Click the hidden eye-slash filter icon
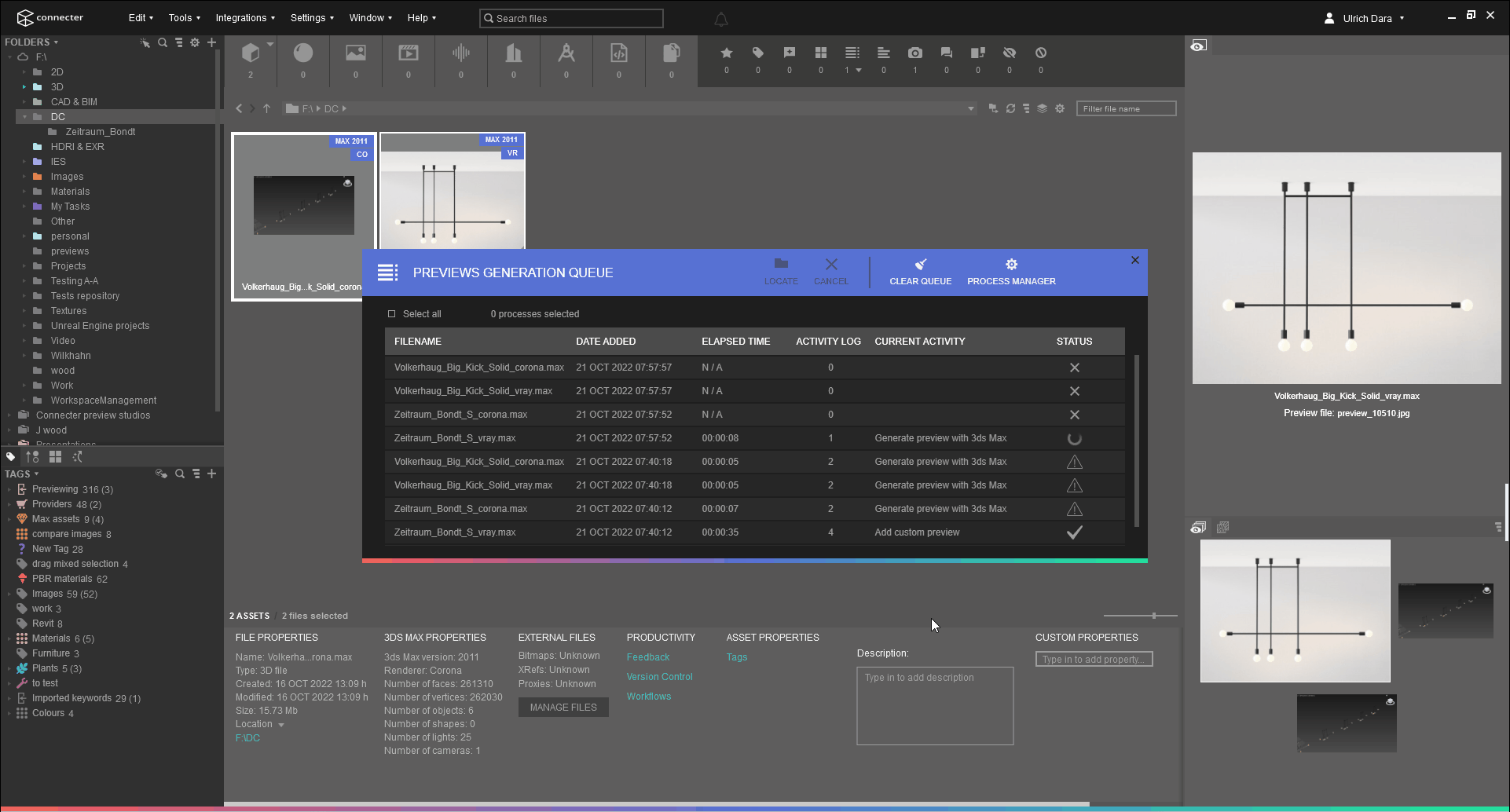This screenshot has height=812, width=1510. click(x=1010, y=53)
